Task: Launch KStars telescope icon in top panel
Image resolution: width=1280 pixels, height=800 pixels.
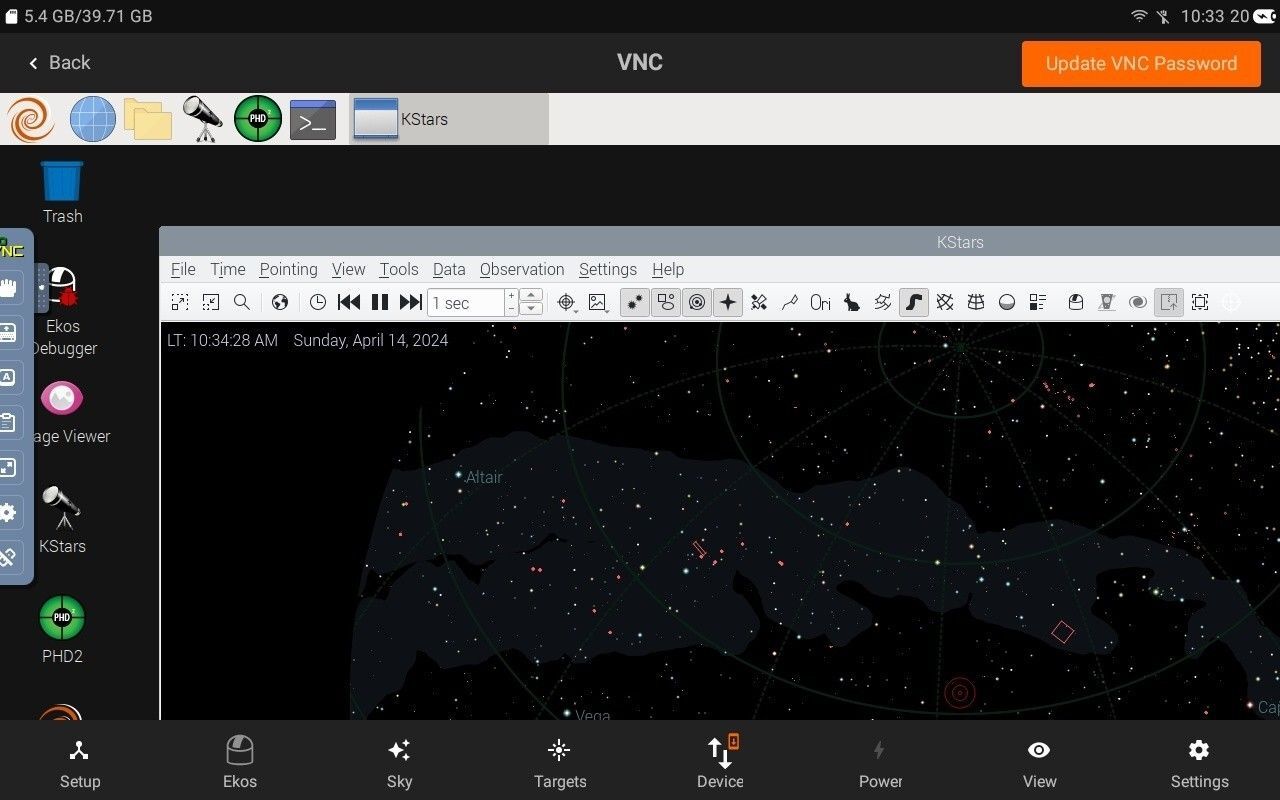Action: [203, 119]
